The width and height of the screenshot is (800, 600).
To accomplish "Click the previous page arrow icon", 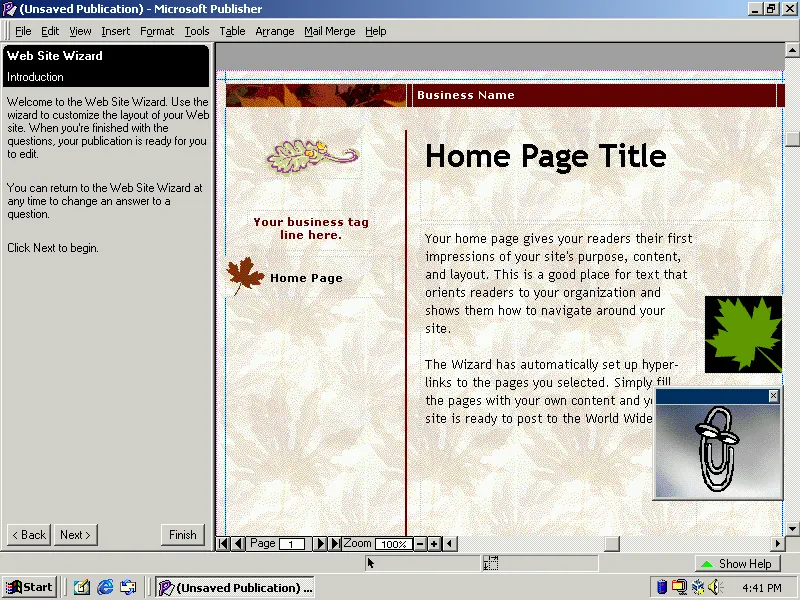I will tap(237, 544).
